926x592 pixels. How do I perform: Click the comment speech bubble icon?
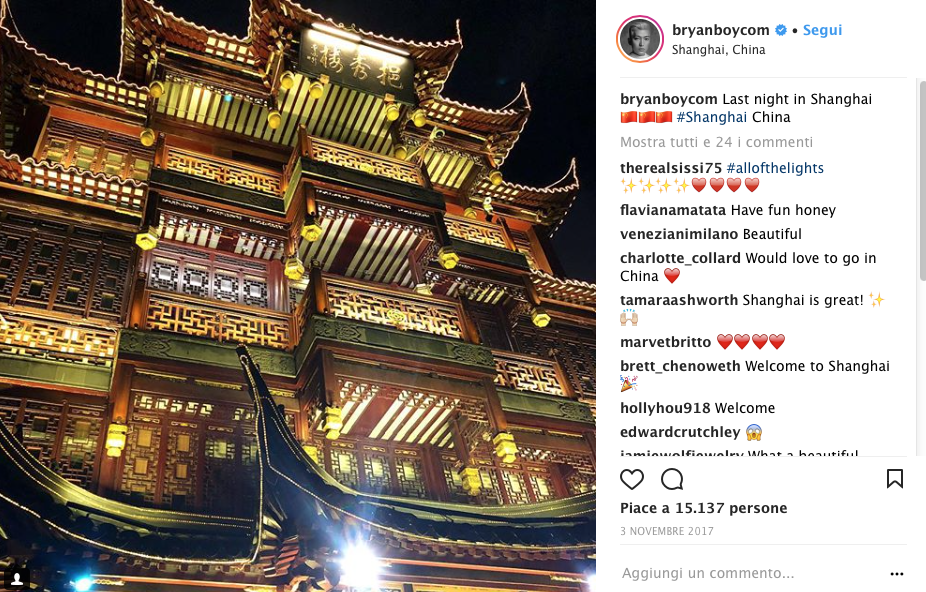672,479
